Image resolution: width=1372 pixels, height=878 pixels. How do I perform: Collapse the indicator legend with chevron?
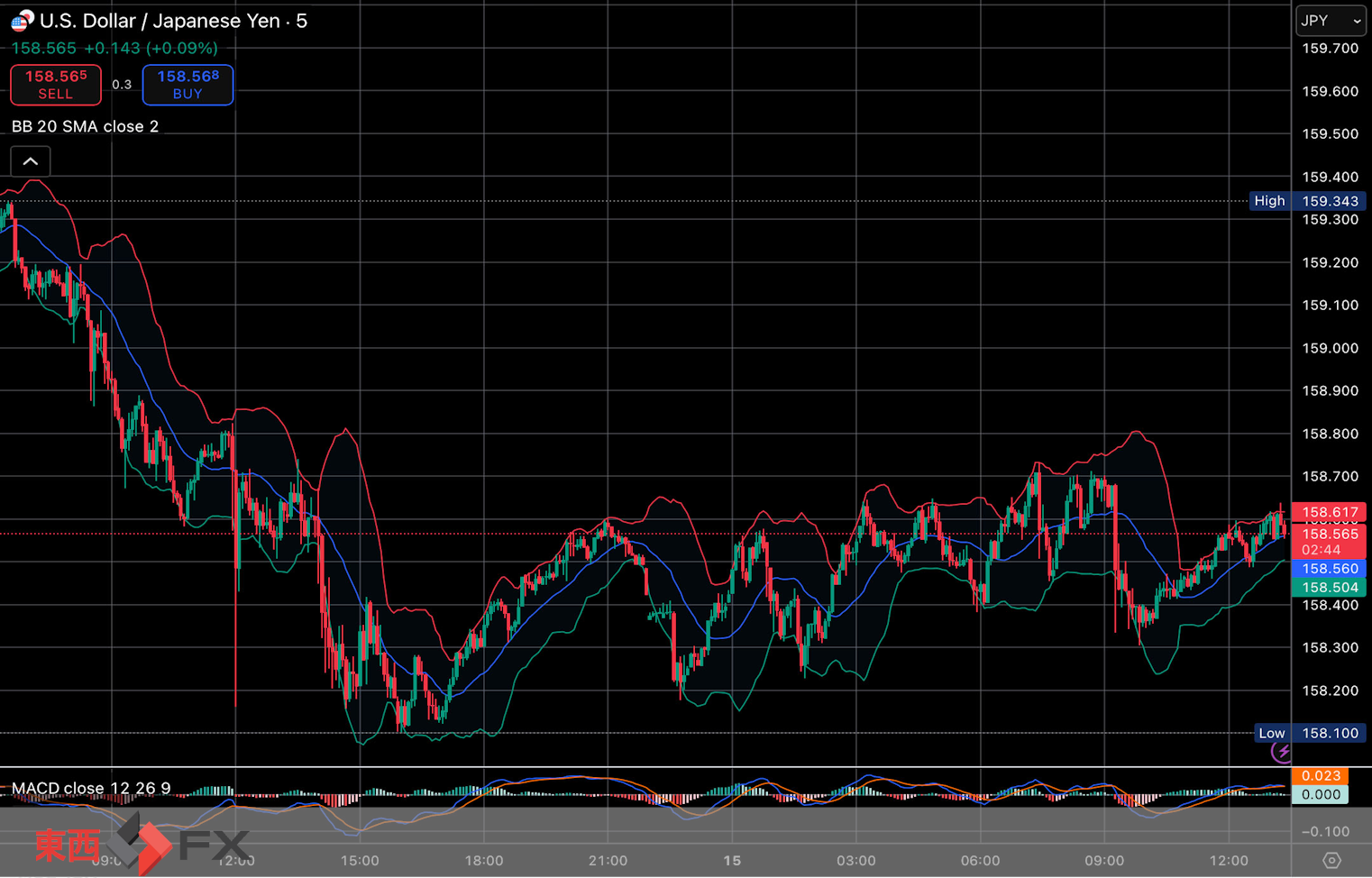31,161
